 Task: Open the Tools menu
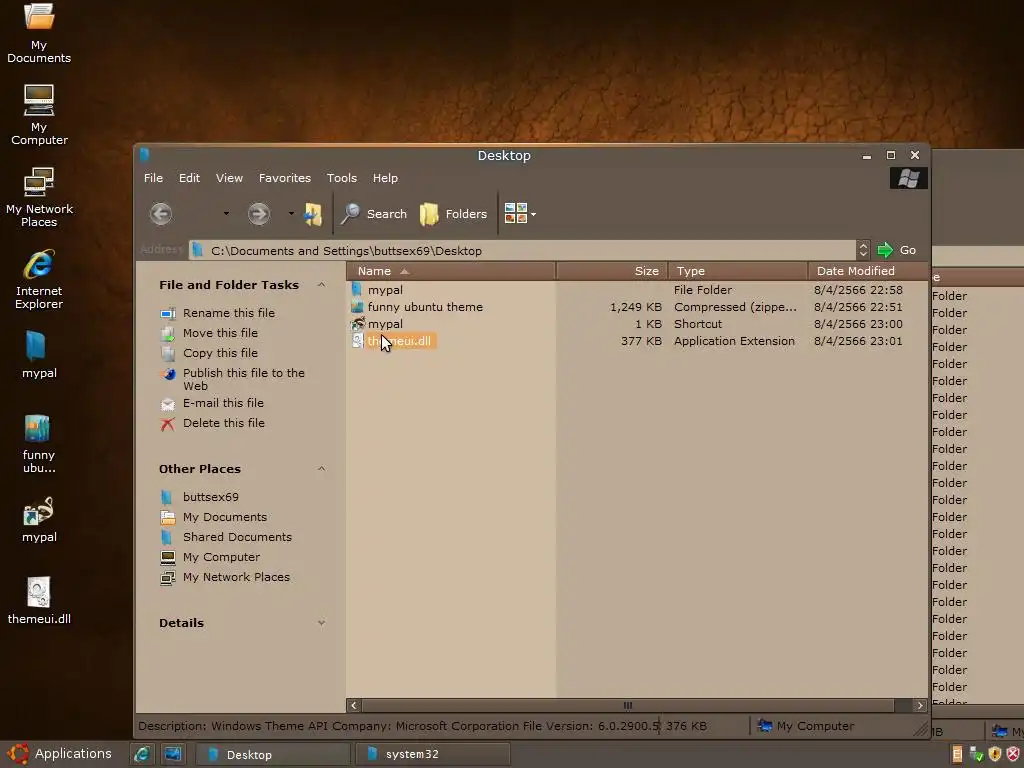[342, 178]
